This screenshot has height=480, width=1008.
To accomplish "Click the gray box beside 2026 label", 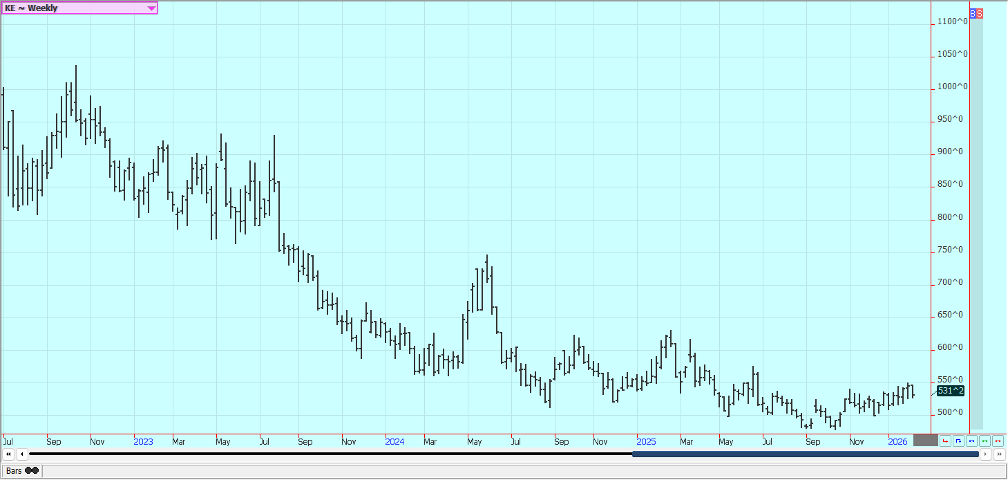I will click(925, 440).
